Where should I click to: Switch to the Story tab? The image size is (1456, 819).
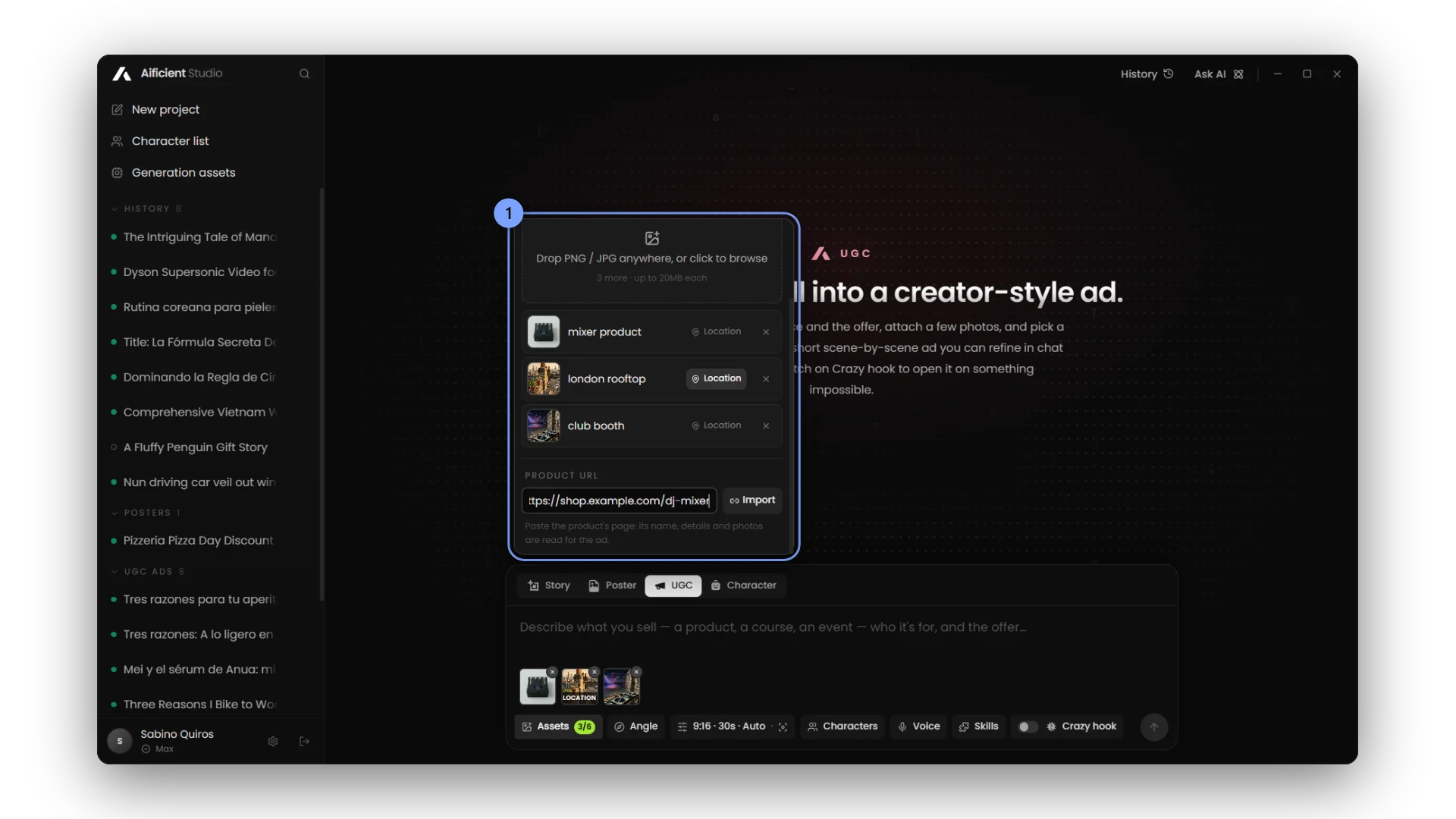pos(549,585)
